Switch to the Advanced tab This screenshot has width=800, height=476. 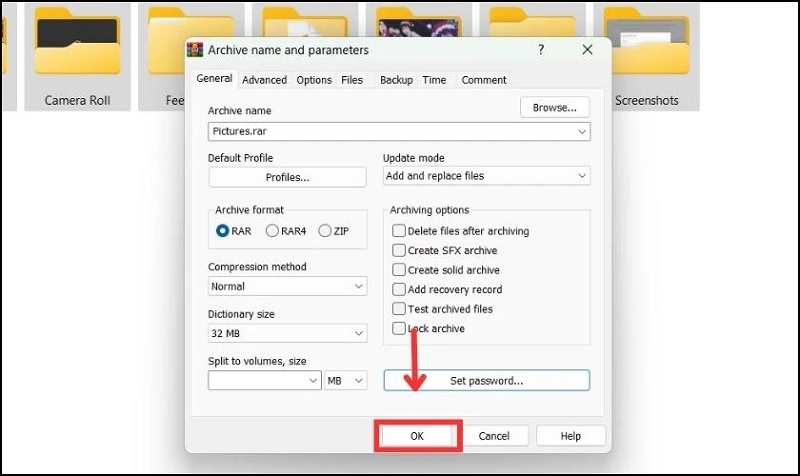click(x=264, y=80)
